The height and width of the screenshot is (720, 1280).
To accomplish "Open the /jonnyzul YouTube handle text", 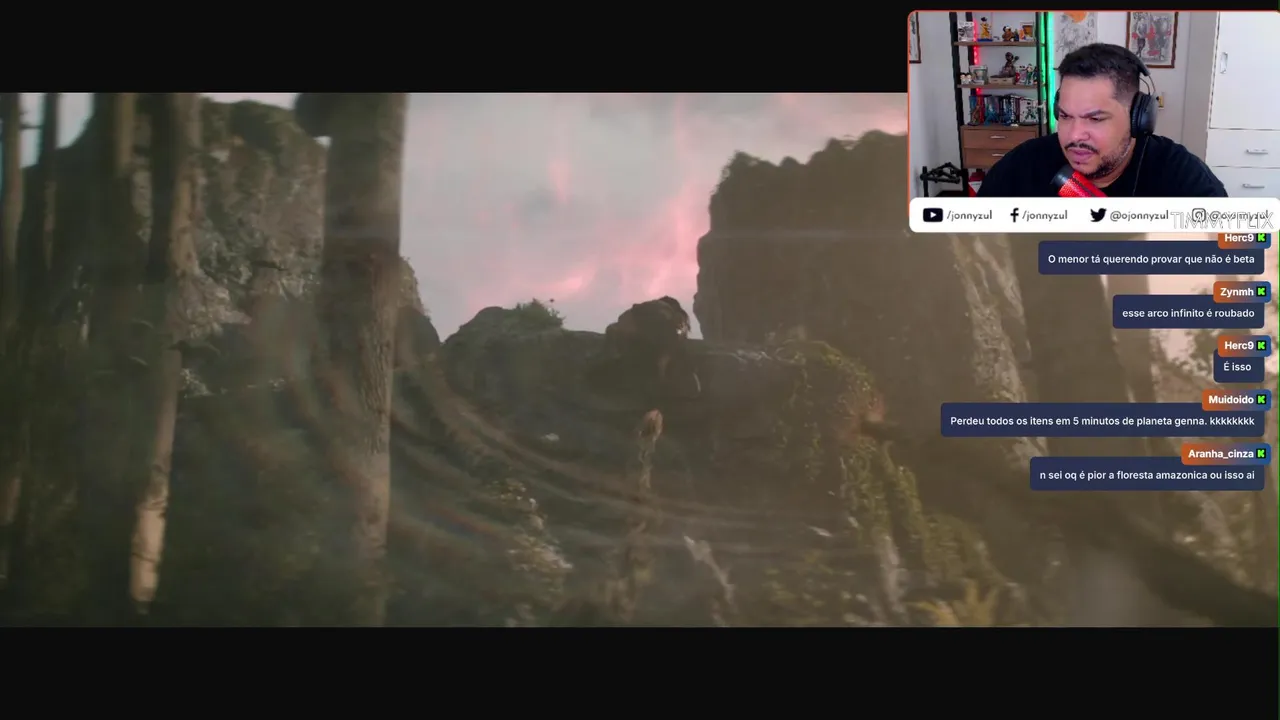I will coord(969,215).
